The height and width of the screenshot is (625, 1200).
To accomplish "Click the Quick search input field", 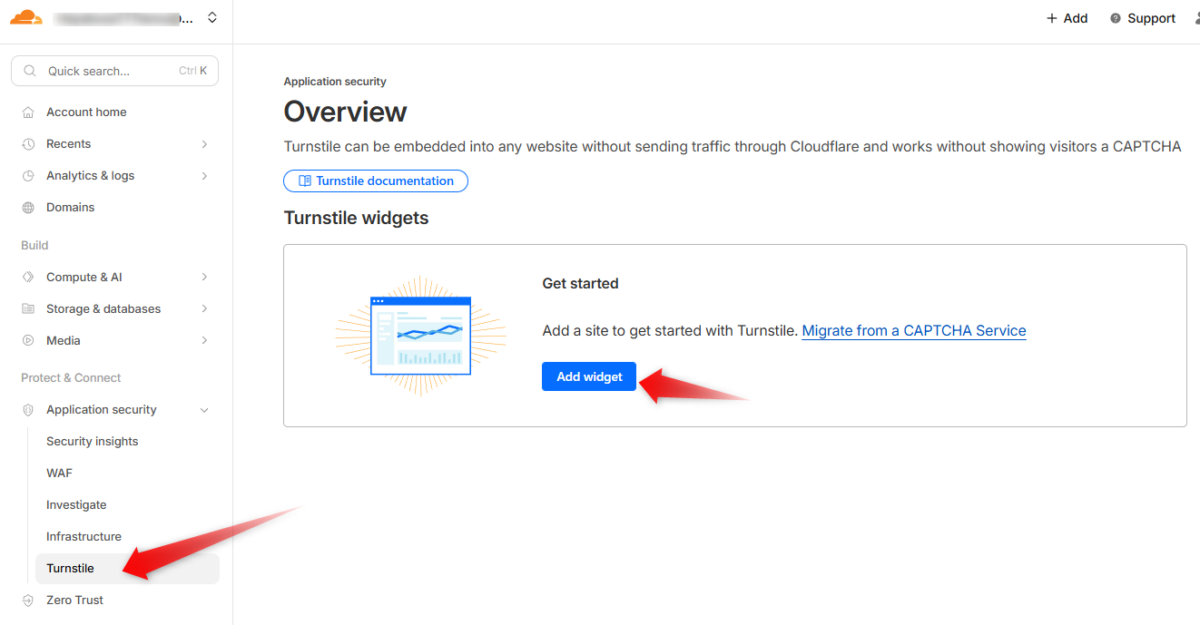I will point(114,70).
